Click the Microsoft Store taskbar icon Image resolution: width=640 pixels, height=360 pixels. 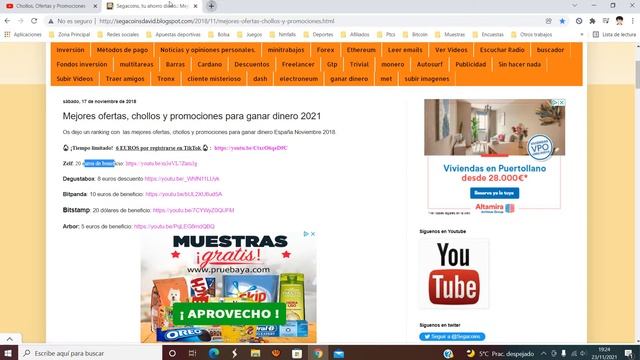[297, 353]
